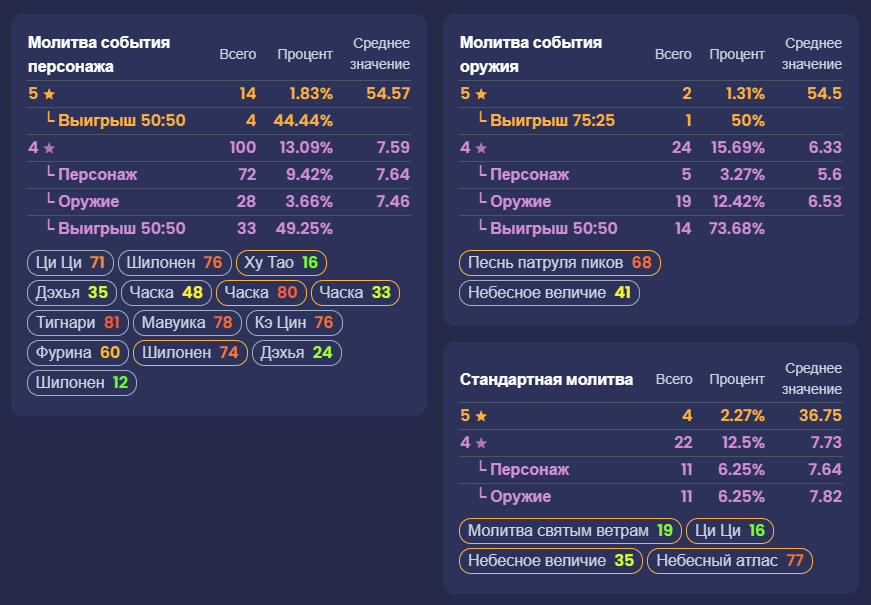This screenshot has height=605, width=871.
Task: Click the 5-star icon in Стандартная молитва
Action: click(x=481, y=416)
